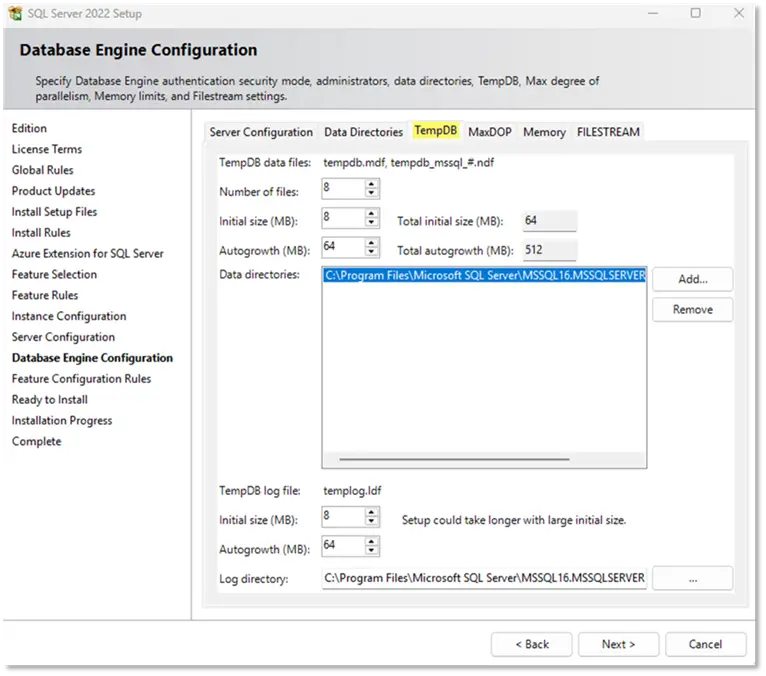Increase data files Initial size up arrow

[371, 213]
